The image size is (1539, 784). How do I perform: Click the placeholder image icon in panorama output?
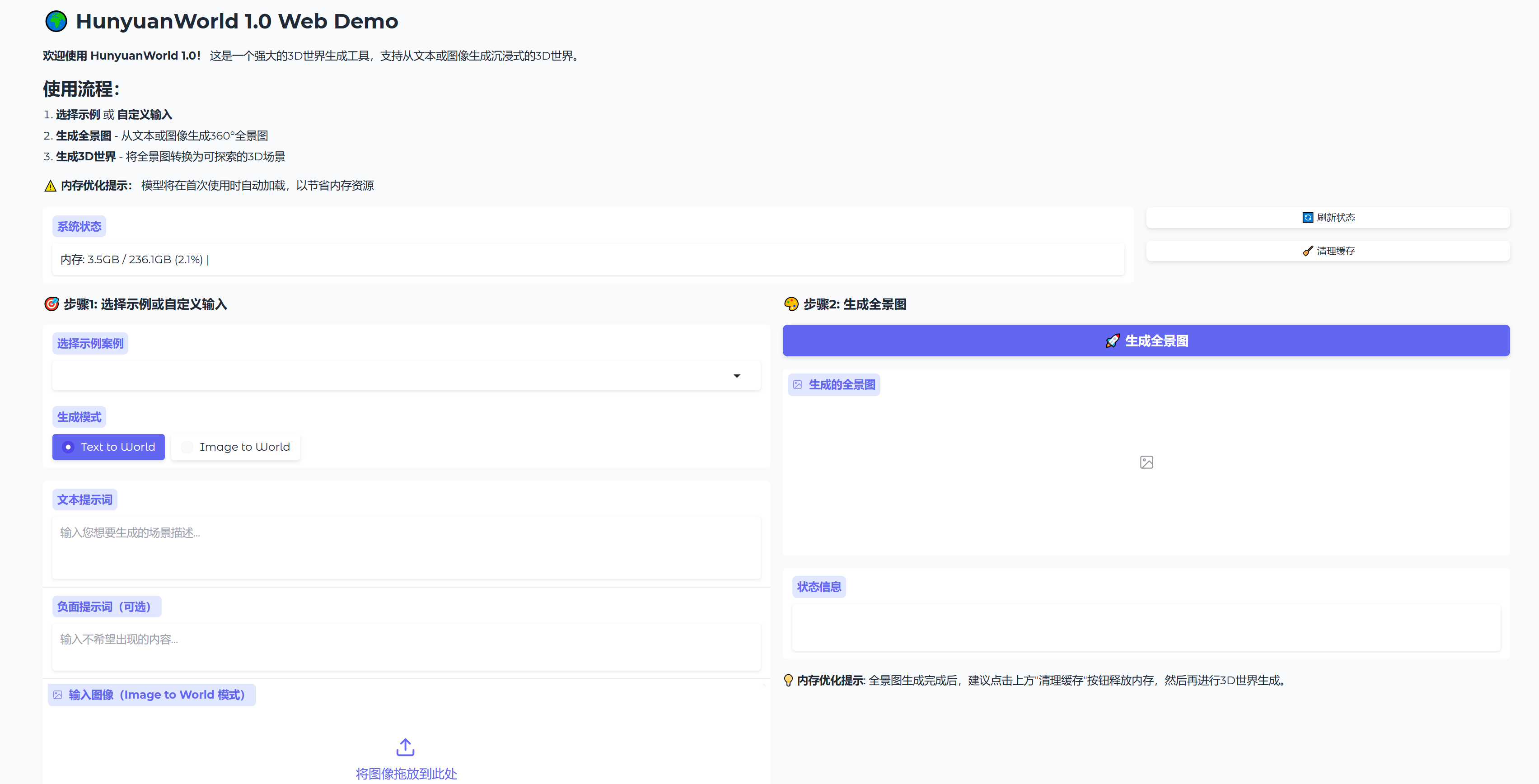[1146, 462]
